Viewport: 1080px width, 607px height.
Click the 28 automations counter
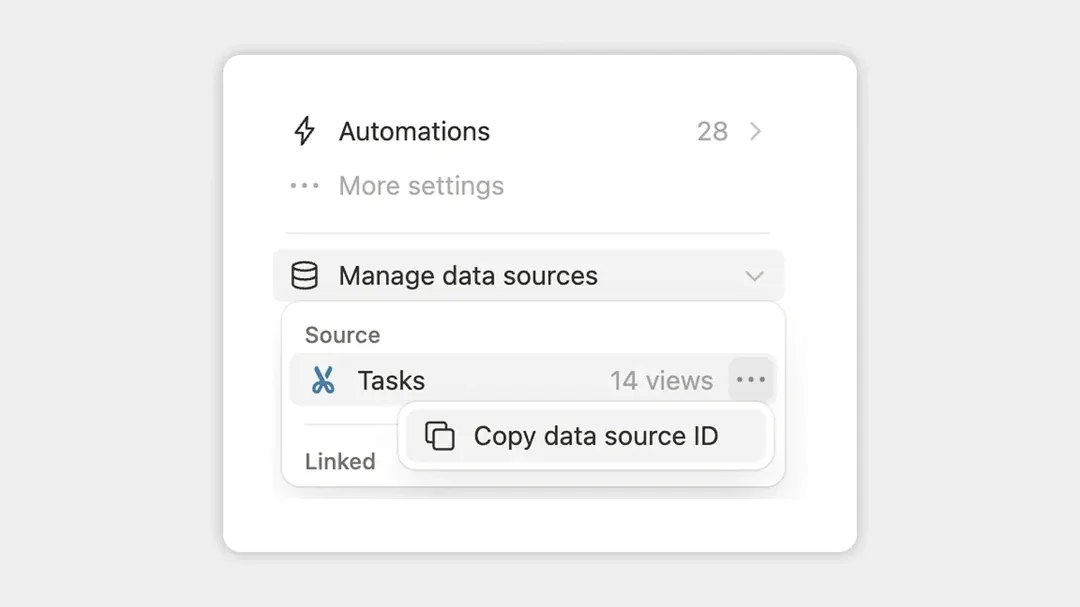coord(712,131)
